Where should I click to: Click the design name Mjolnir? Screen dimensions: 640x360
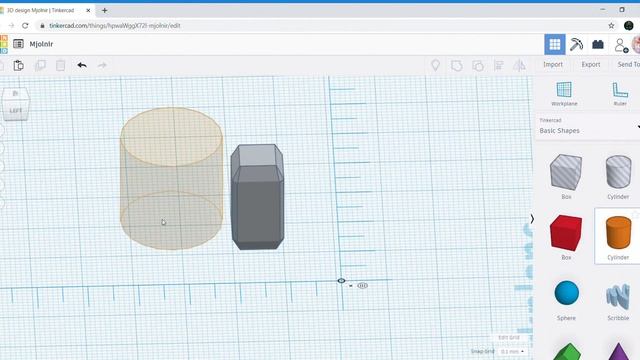(x=41, y=44)
